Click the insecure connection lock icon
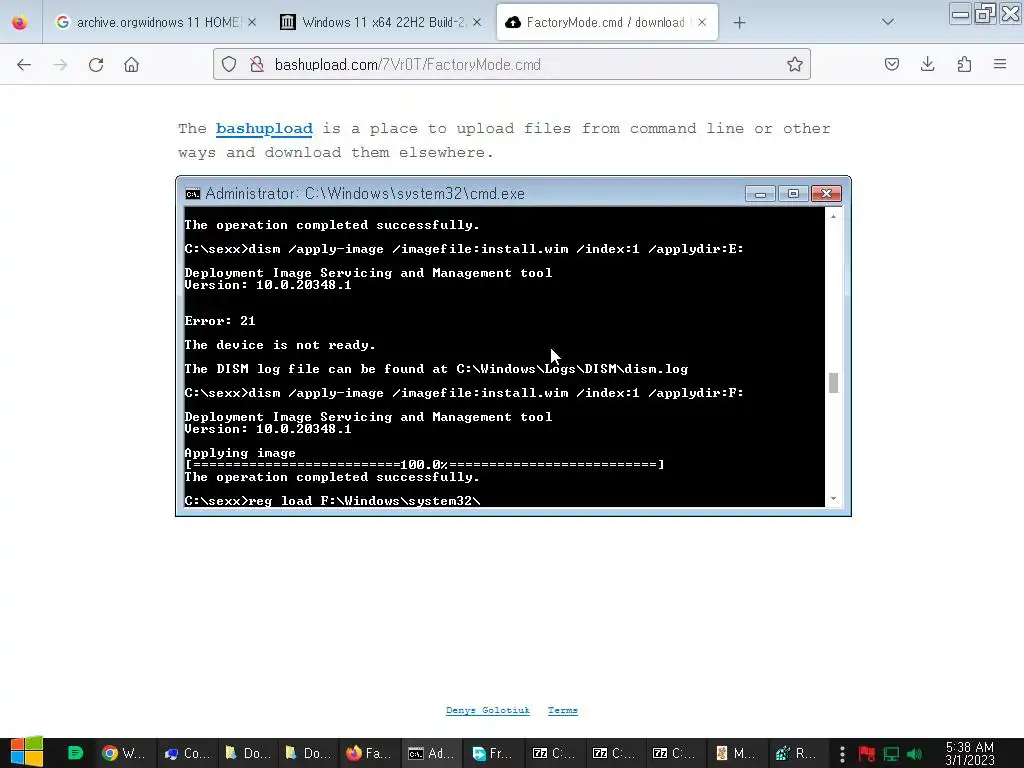The height and width of the screenshot is (768, 1024). tap(257, 64)
